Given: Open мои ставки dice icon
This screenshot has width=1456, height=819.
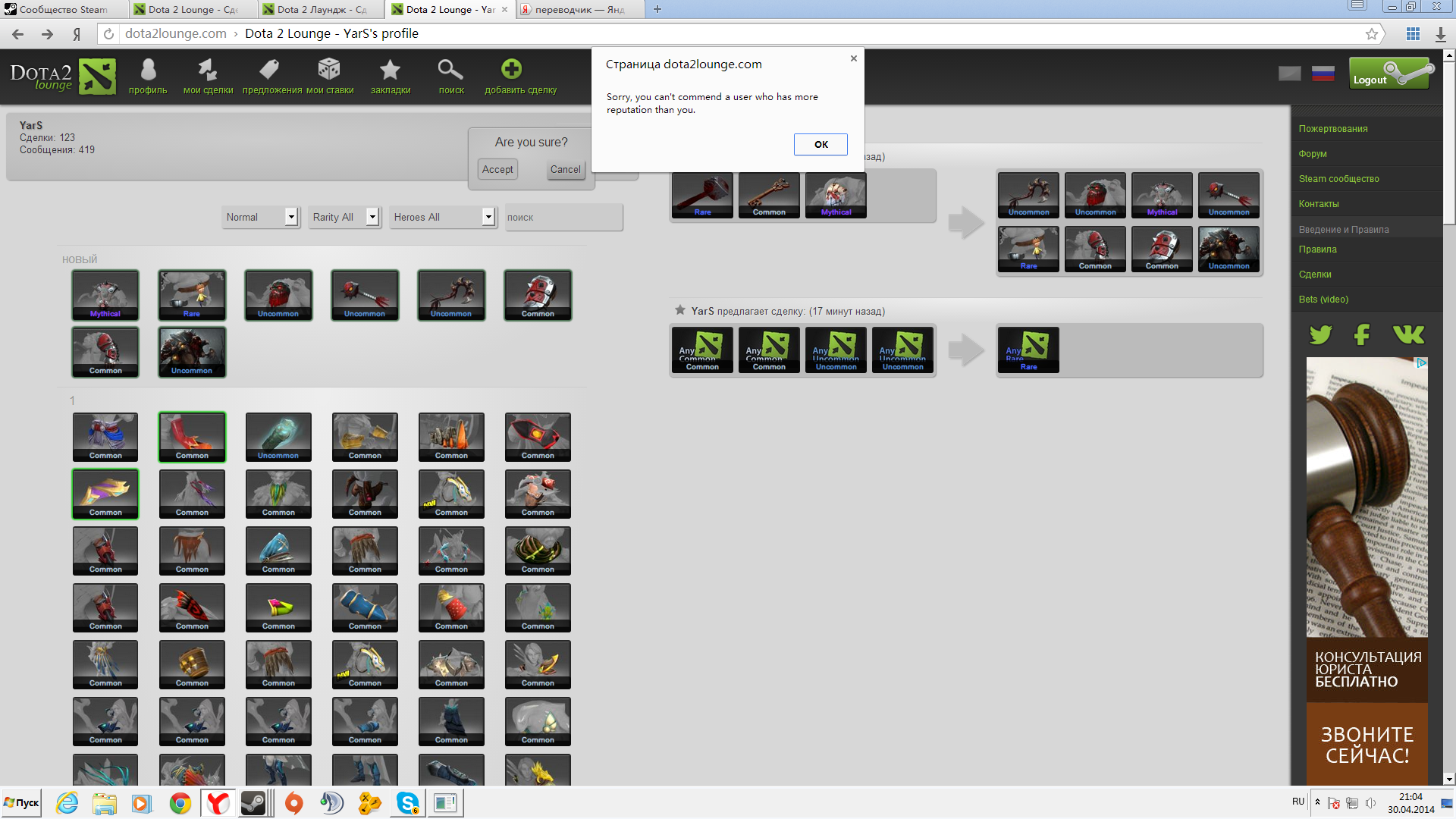Looking at the screenshot, I should coord(329,69).
